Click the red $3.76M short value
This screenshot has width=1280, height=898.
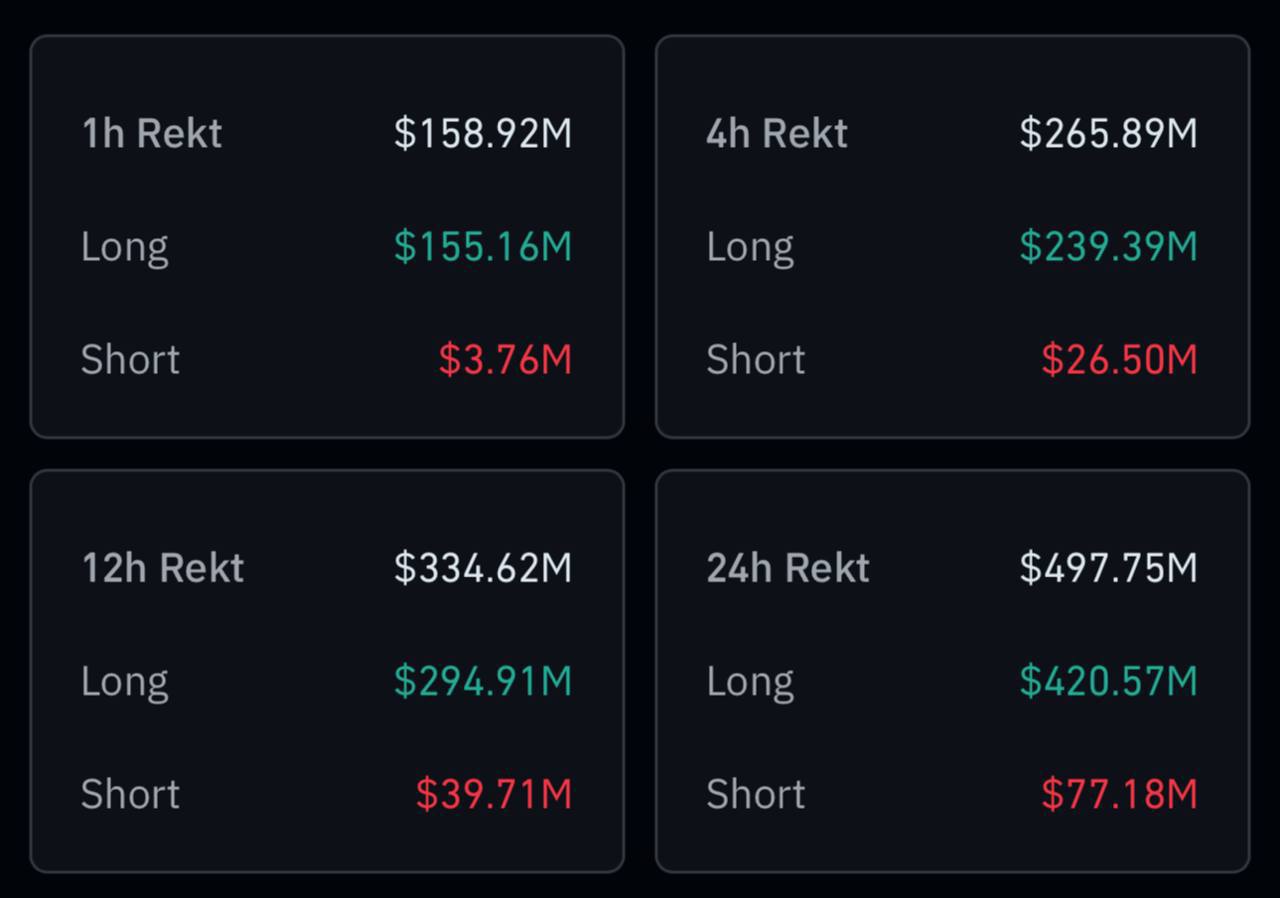click(505, 360)
